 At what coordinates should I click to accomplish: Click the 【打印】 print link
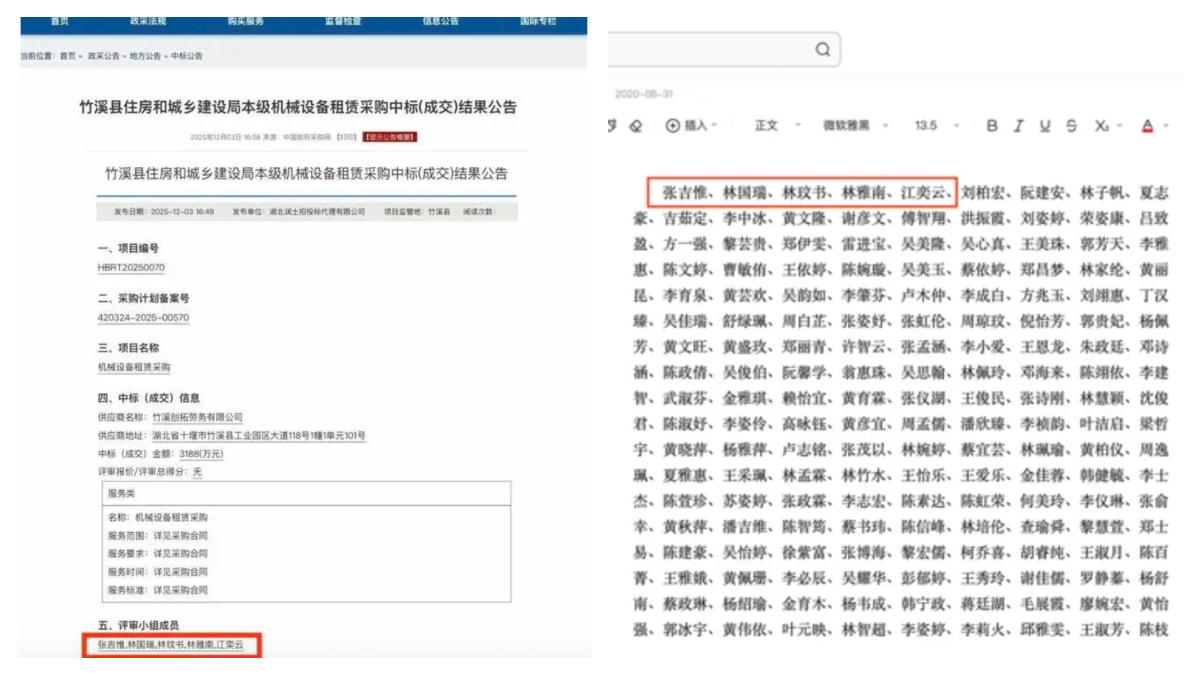[346, 136]
